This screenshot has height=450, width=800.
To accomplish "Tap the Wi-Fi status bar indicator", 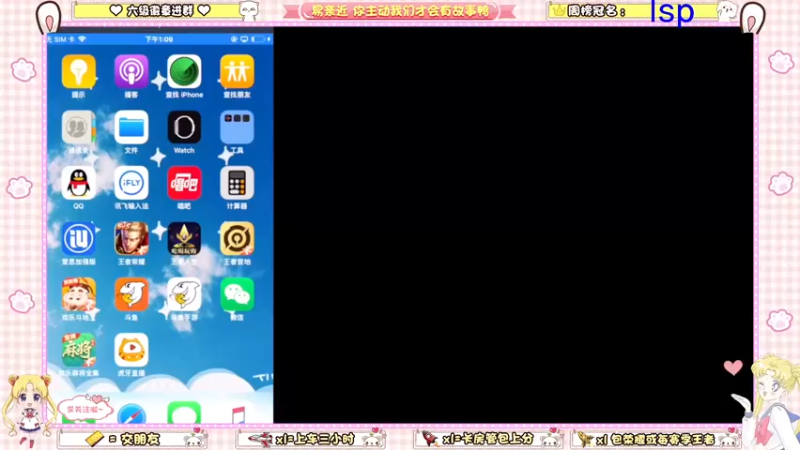I will click(82, 39).
